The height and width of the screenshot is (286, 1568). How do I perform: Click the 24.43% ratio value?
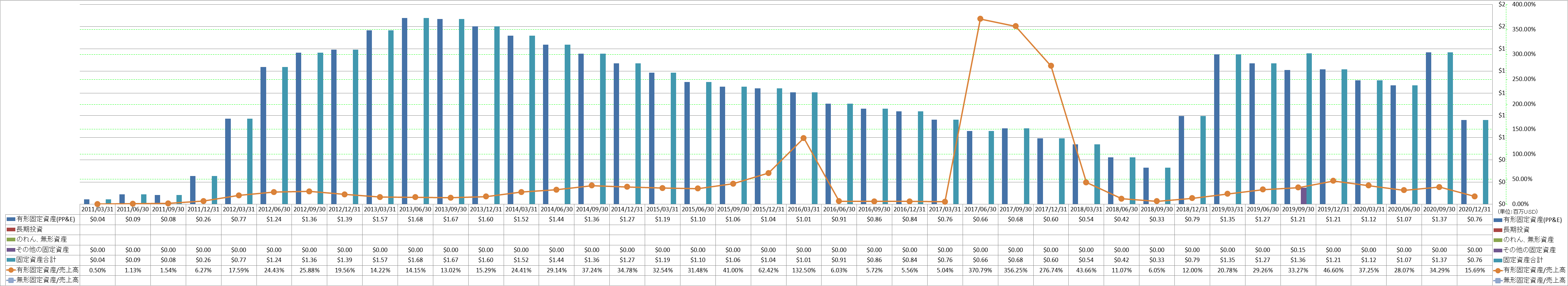(x=274, y=270)
